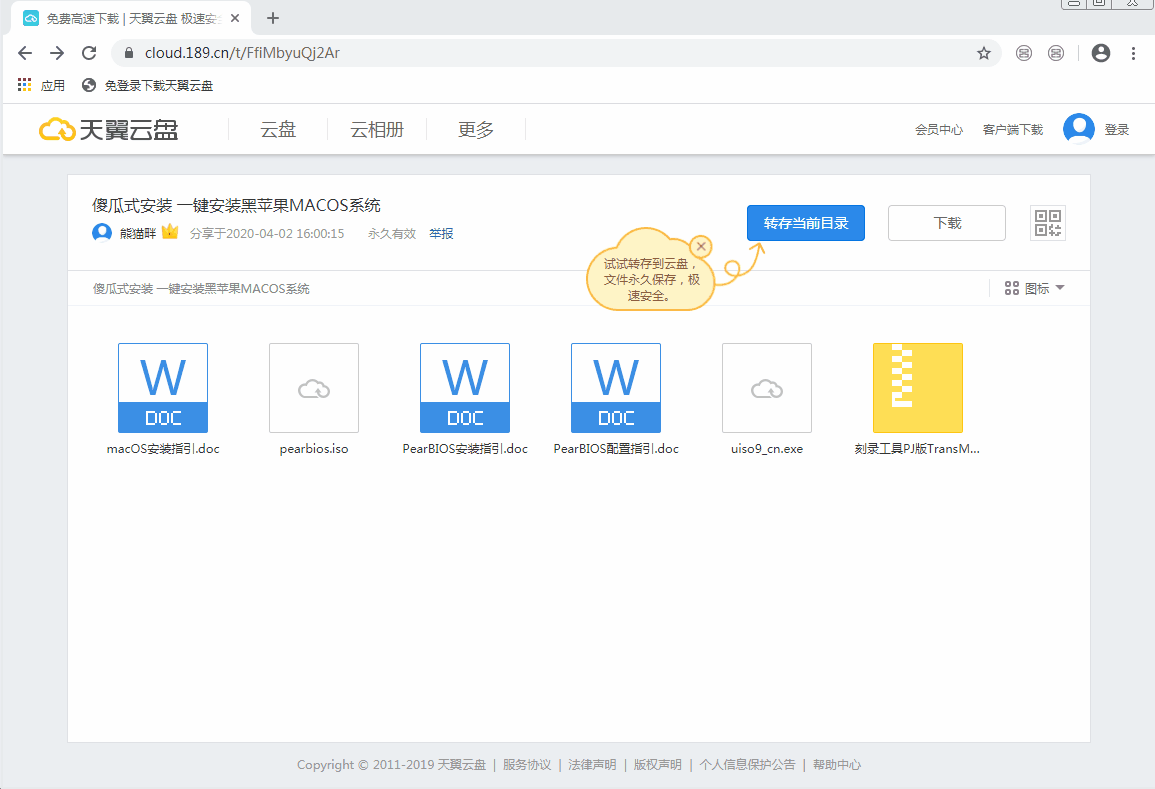
Task: Go forward with the browser forward arrow
Action: pos(57,53)
